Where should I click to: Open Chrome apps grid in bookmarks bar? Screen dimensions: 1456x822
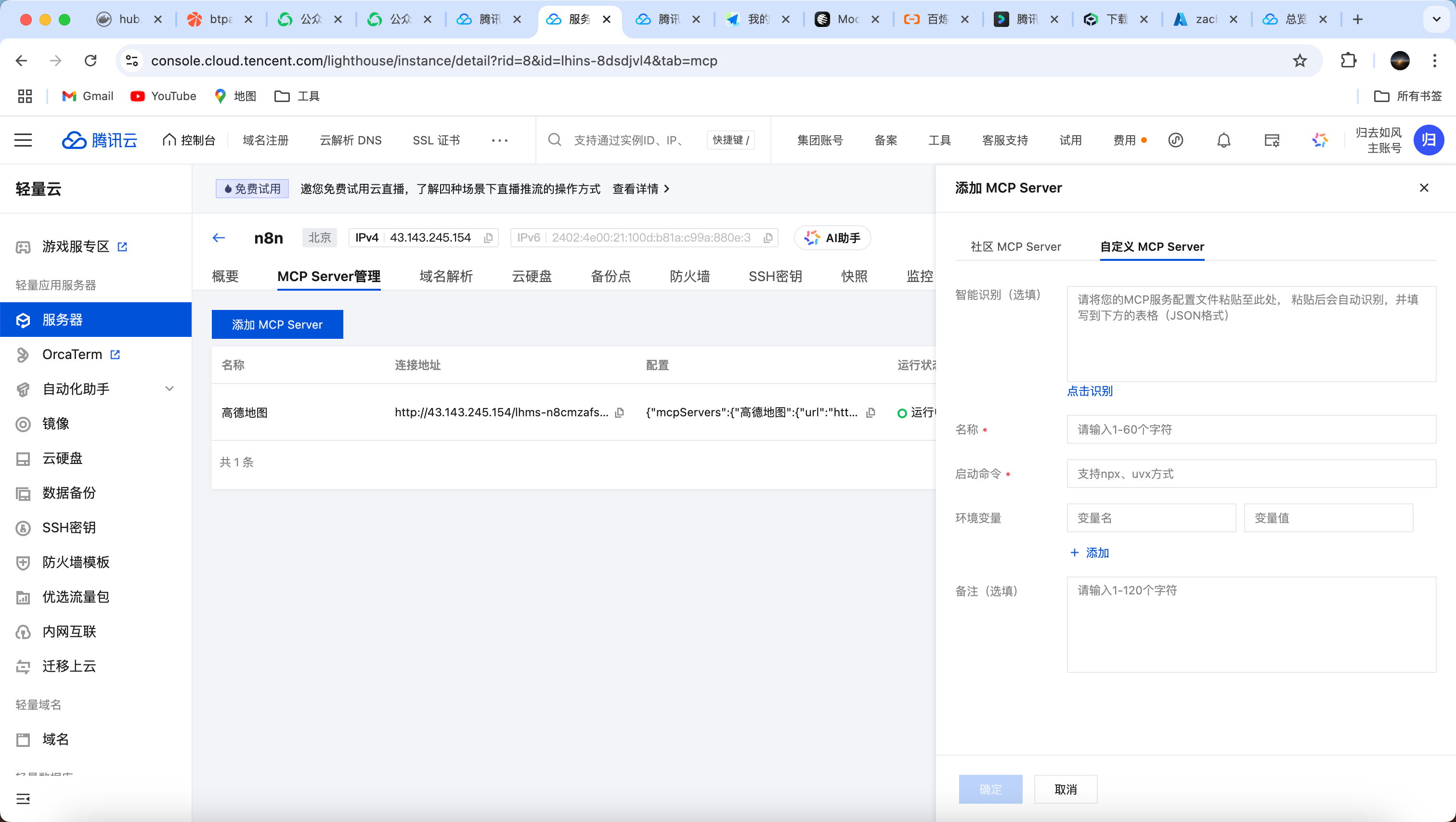coord(25,96)
